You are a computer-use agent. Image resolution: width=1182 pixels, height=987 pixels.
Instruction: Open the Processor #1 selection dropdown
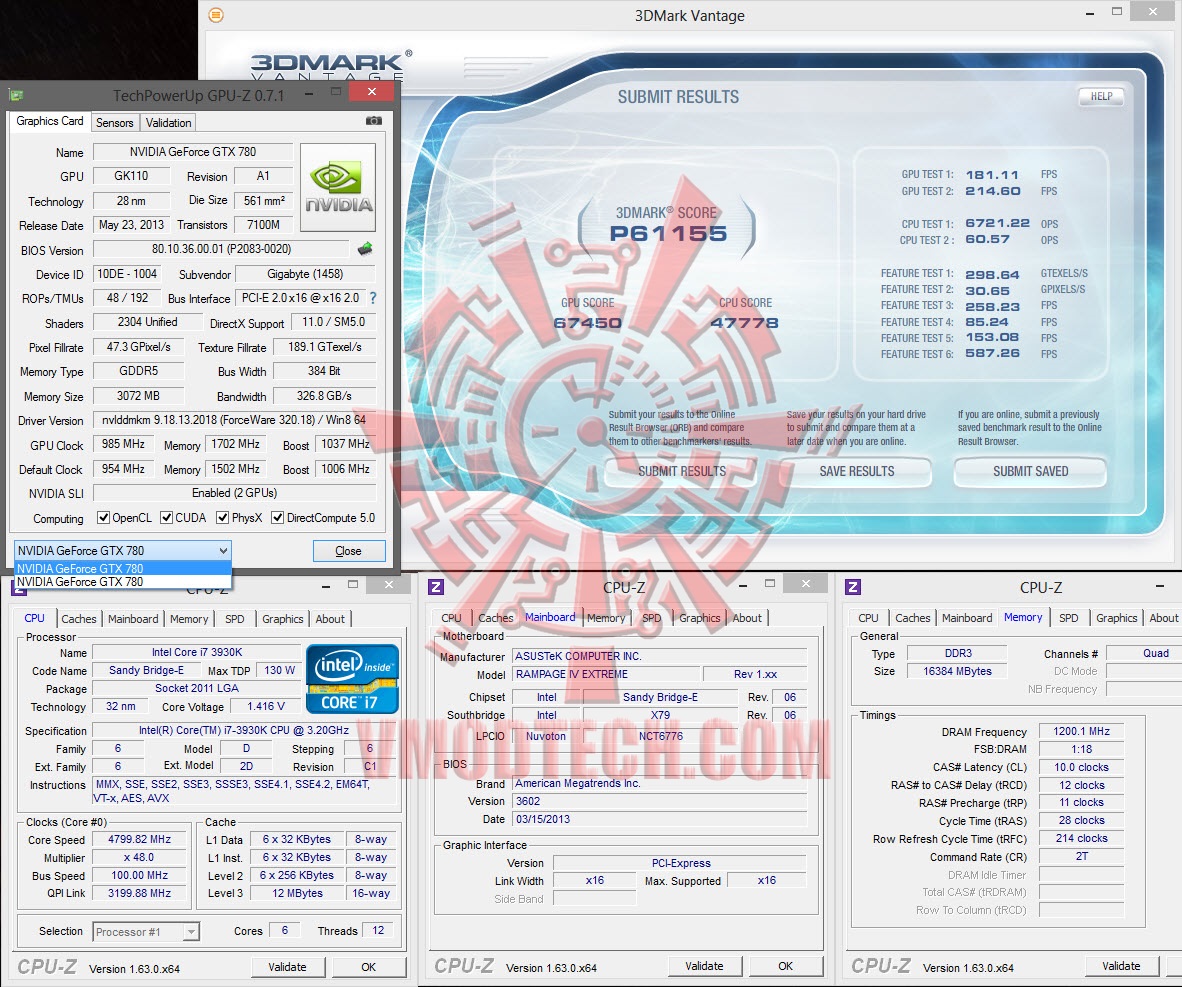[145, 932]
